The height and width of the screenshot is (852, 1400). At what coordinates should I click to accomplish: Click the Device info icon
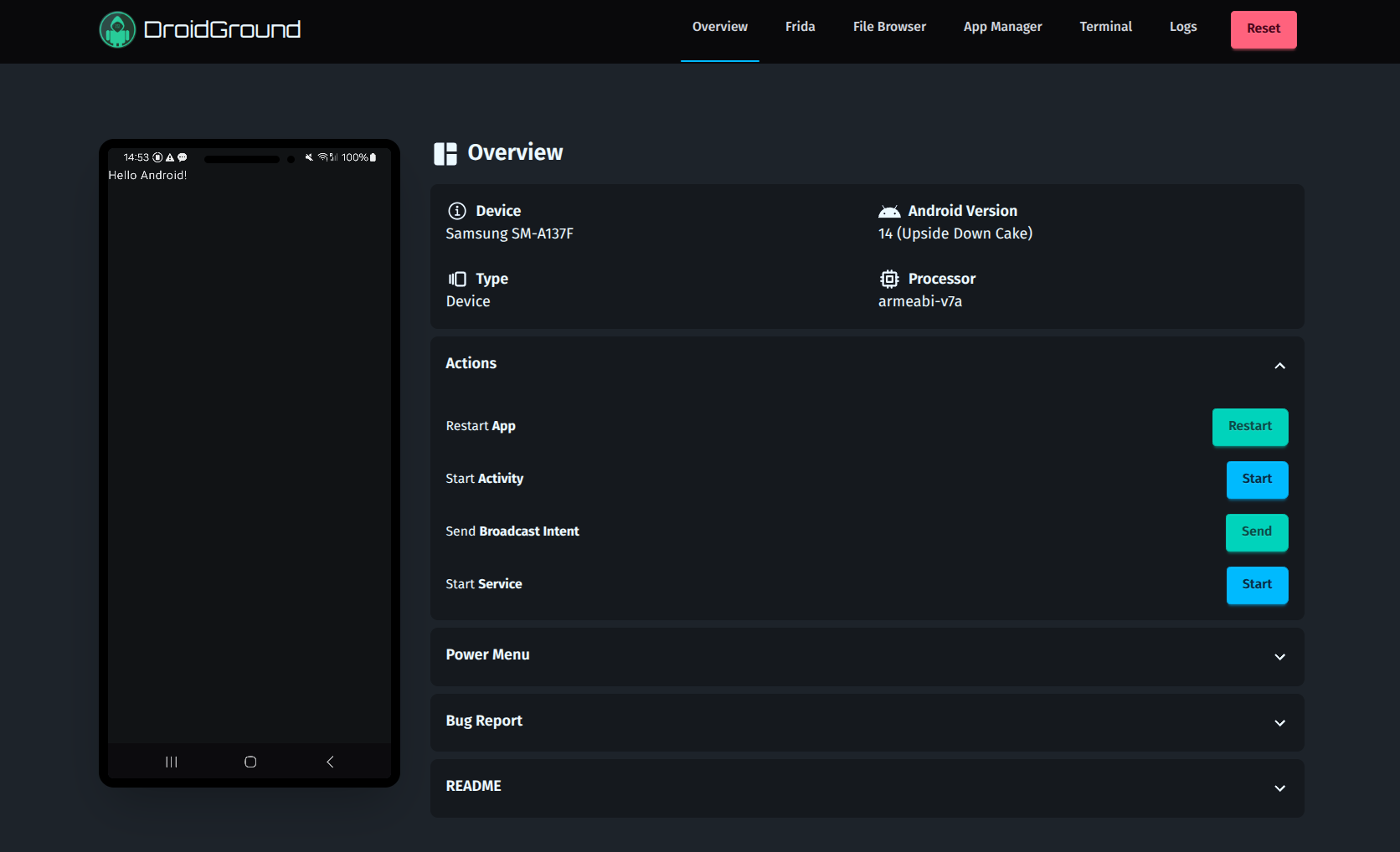coord(456,211)
